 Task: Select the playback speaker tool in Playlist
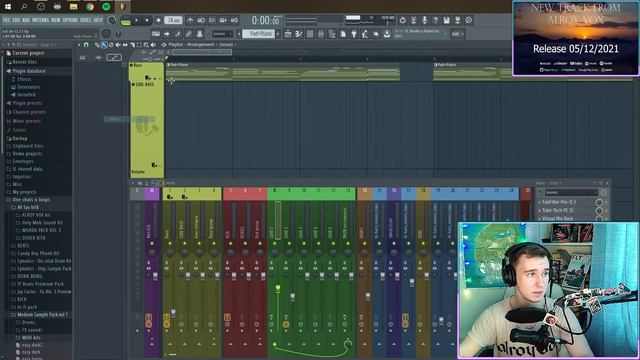153,44
